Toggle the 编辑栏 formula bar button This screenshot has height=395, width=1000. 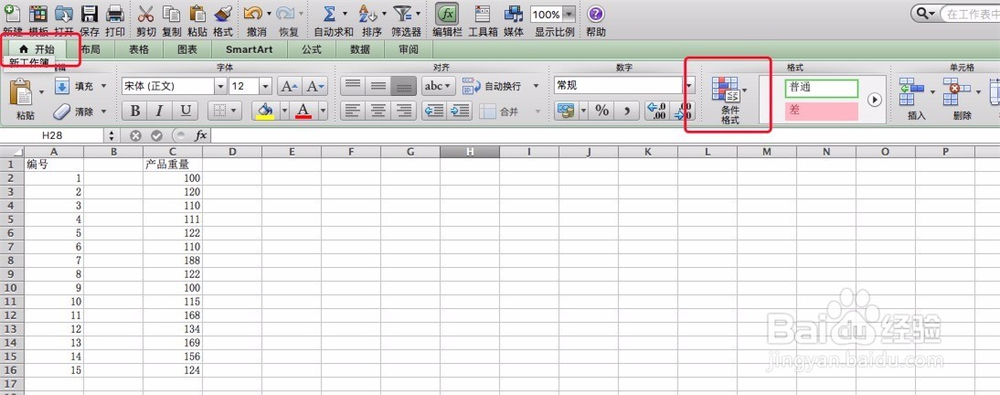[x=447, y=14]
